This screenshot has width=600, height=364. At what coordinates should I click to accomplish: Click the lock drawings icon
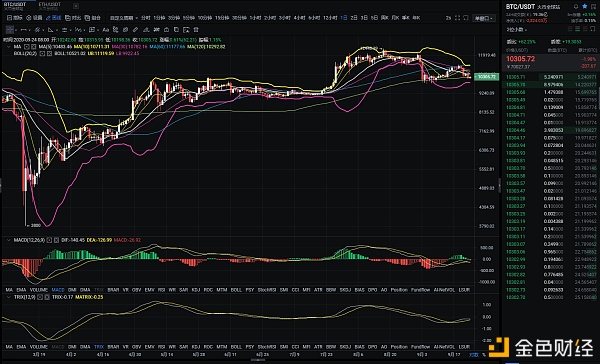click(166, 29)
